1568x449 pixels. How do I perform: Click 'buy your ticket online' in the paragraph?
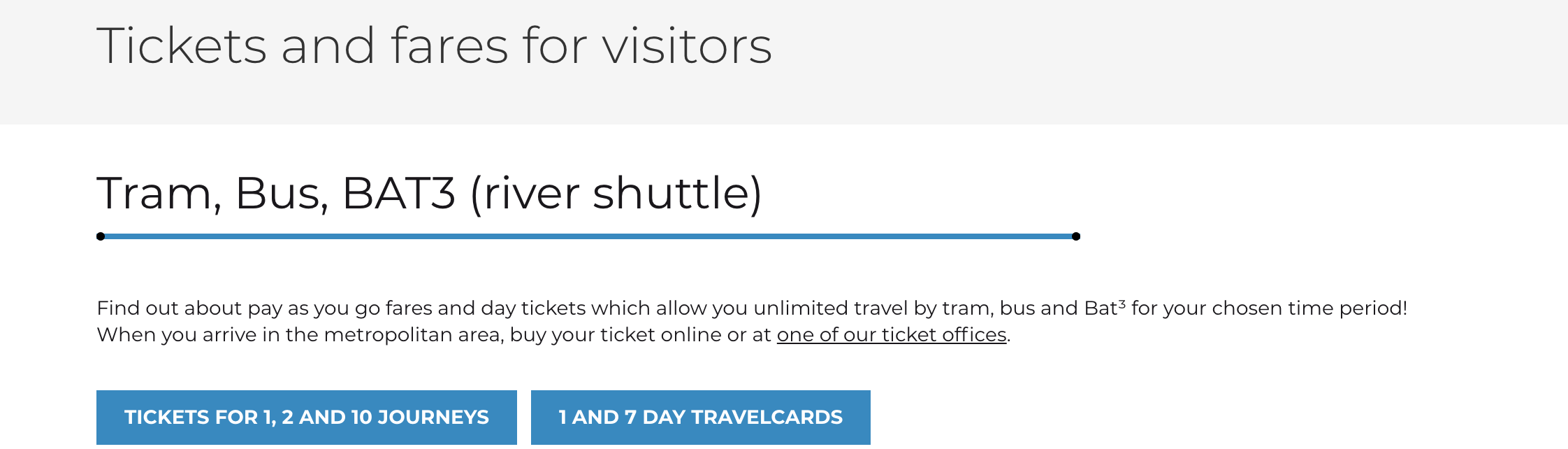point(616,335)
